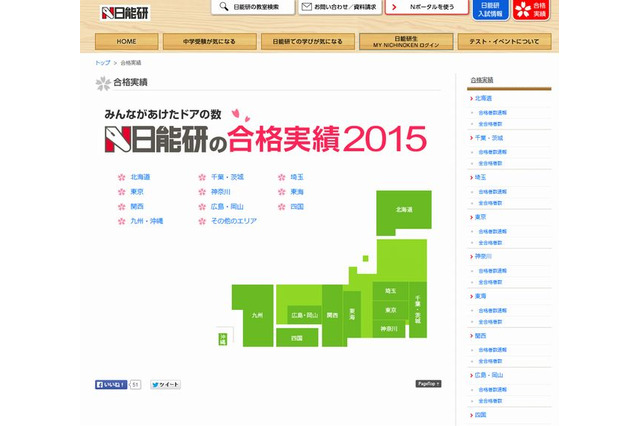Open 日能研での学びが気になる nav item
This screenshot has height=426, width=640.
click(308, 41)
